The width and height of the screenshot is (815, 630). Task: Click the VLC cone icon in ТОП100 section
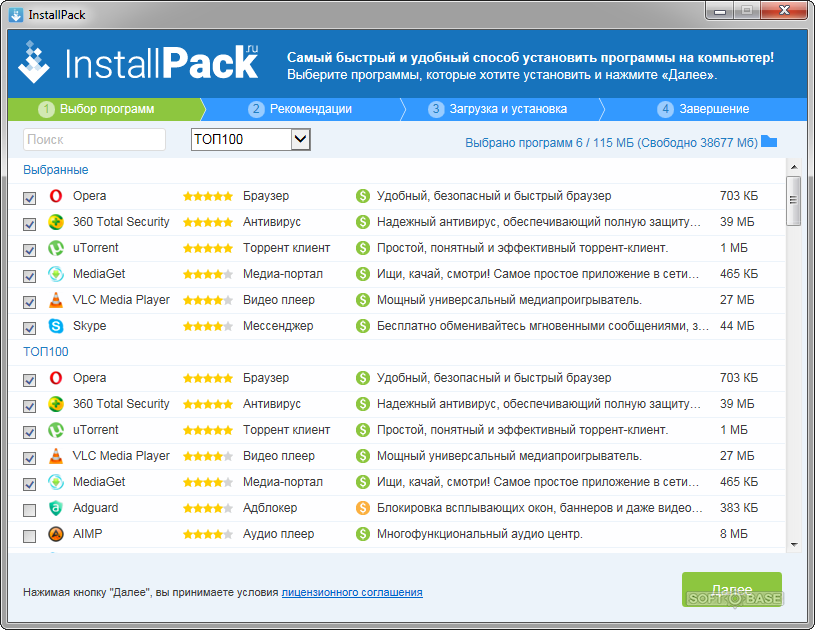click(x=56, y=456)
